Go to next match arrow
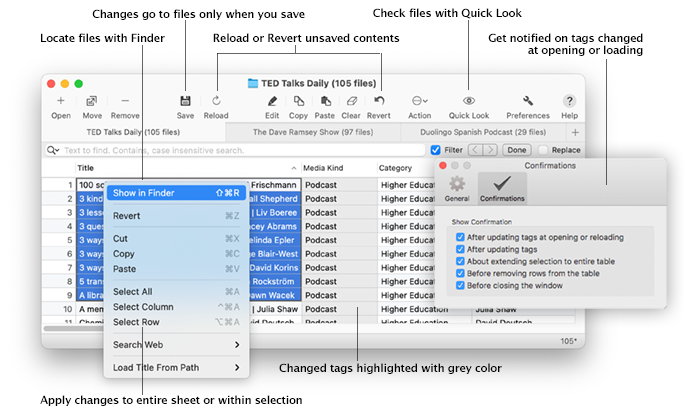The width and height of the screenshot is (700, 420). (x=490, y=150)
